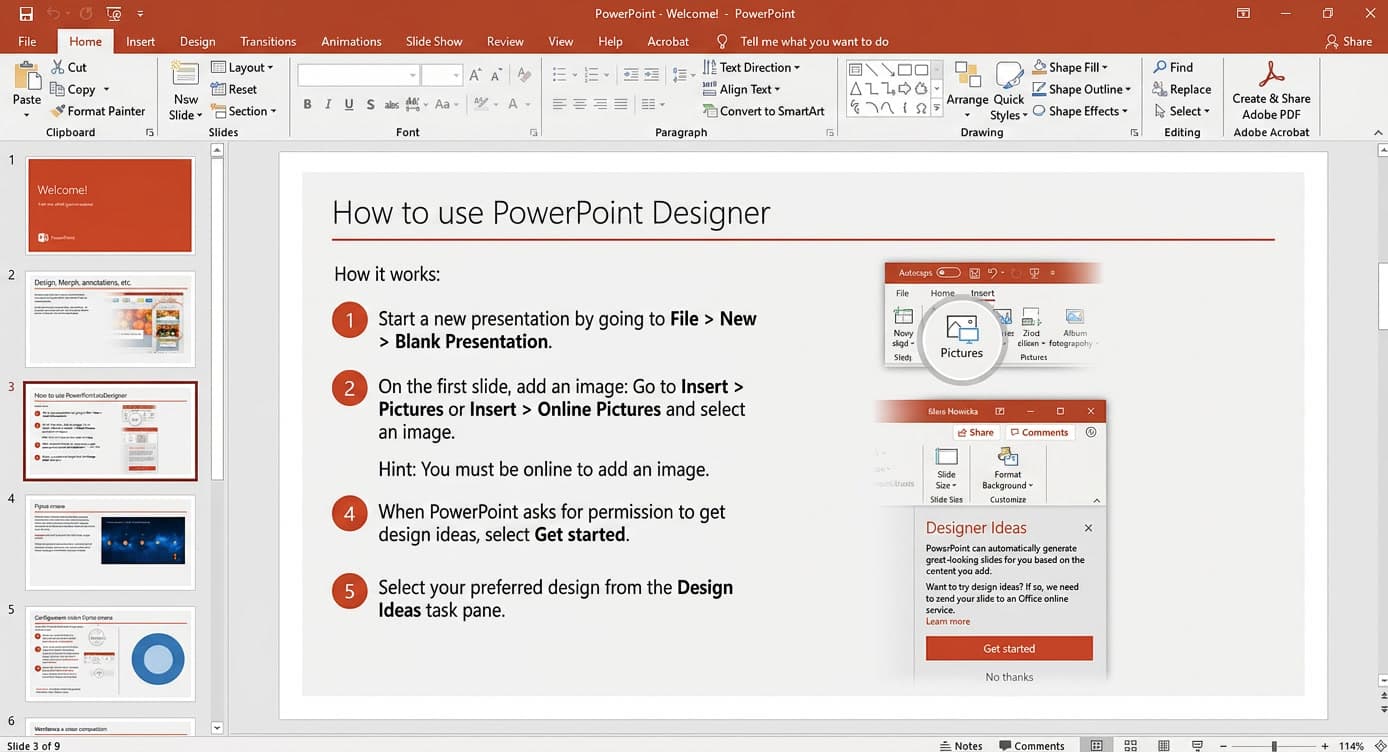
Task: Open the Find search tool
Action: pos(1173,67)
